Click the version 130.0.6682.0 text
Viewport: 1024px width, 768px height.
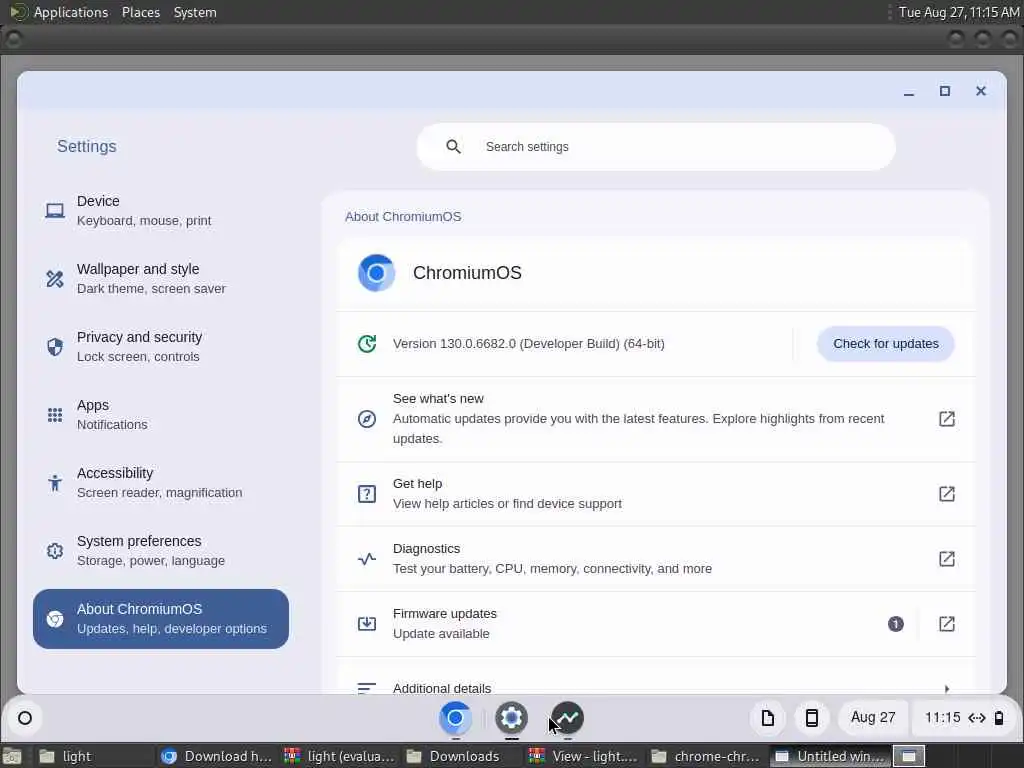click(x=529, y=344)
